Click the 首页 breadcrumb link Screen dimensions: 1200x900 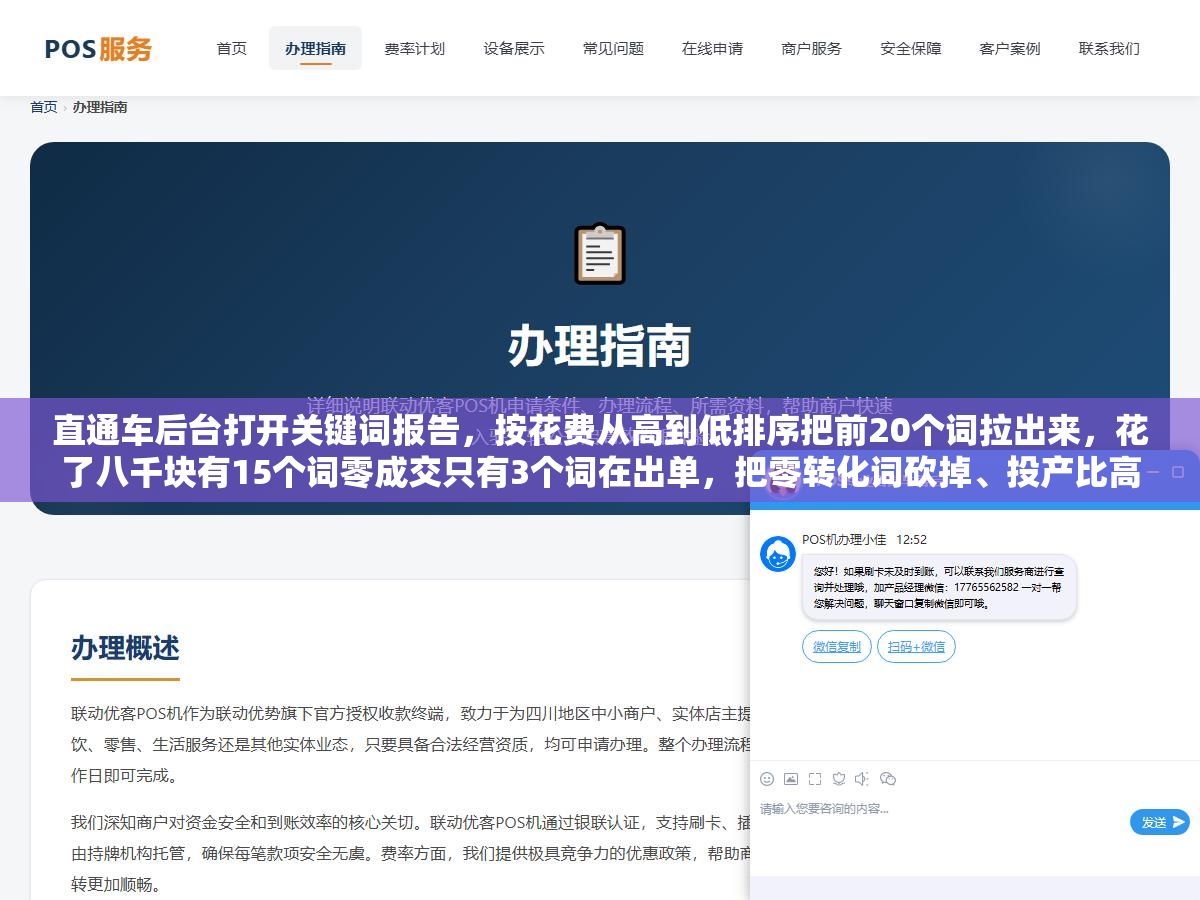[x=44, y=107]
